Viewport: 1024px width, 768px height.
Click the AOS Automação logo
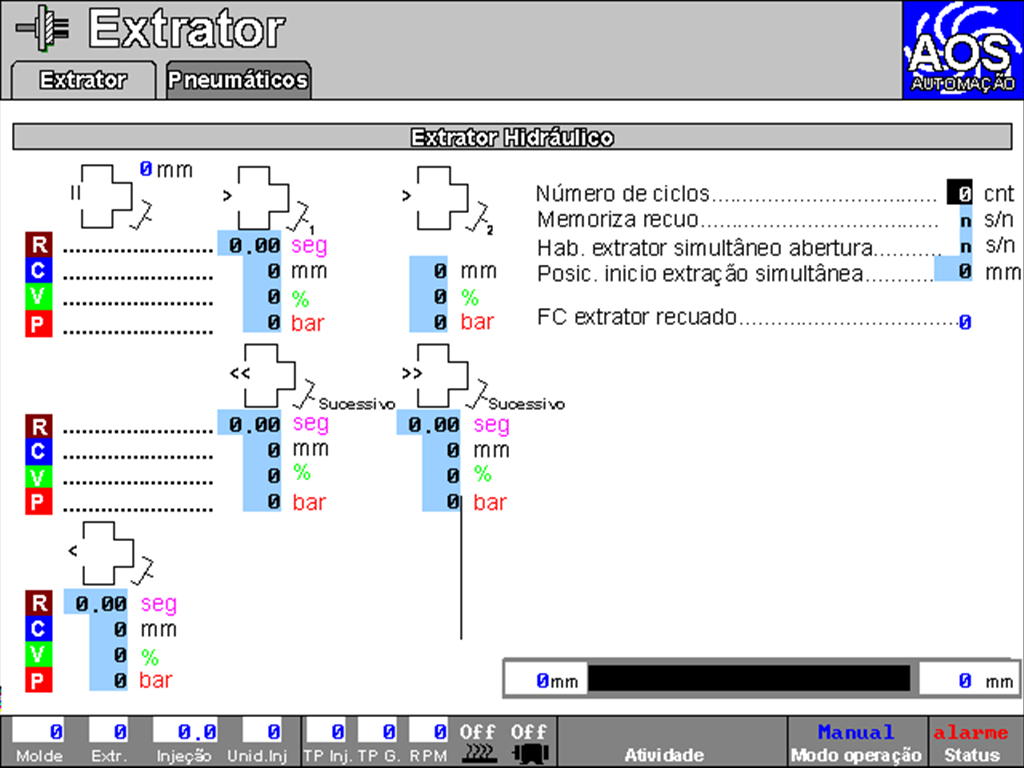coord(962,50)
